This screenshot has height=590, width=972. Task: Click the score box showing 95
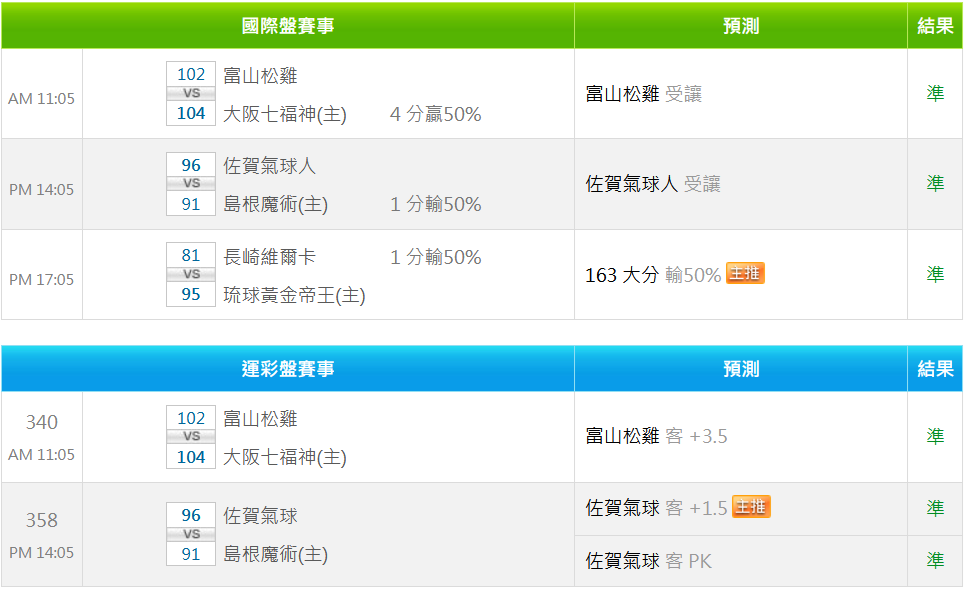[x=191, y=294]
